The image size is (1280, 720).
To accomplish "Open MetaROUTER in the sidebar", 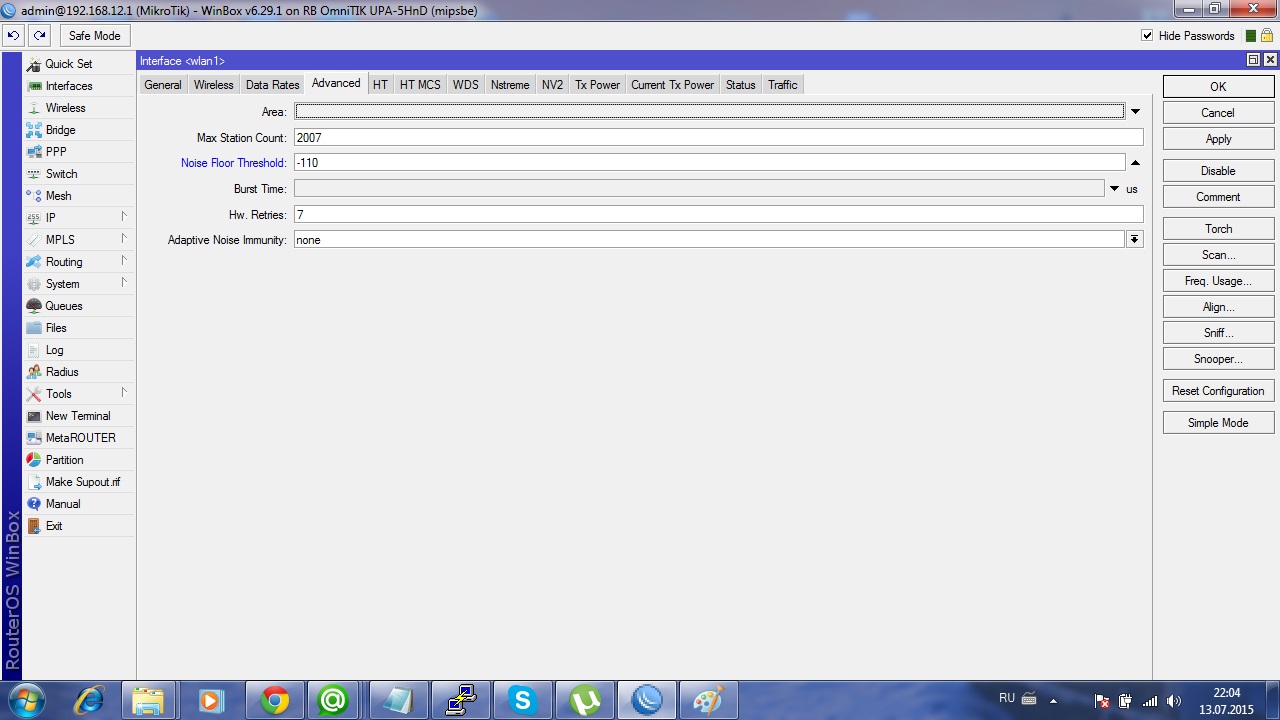I will (80, 438).
